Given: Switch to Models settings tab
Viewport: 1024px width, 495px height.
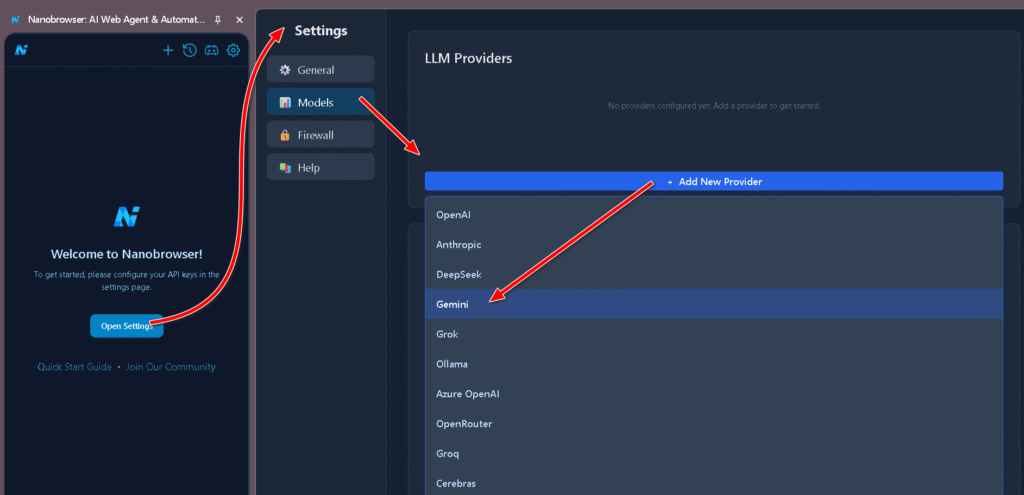Looking at the screenshot, I should (321, 103).
